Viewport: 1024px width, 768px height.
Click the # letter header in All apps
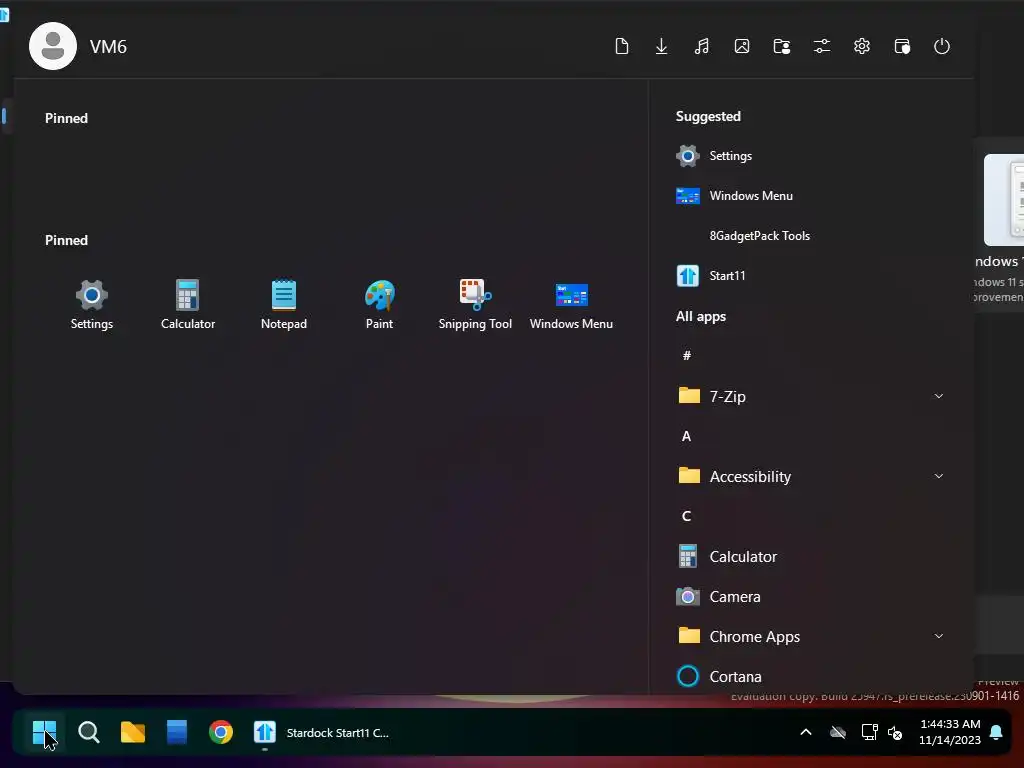[x=686, y=356]
